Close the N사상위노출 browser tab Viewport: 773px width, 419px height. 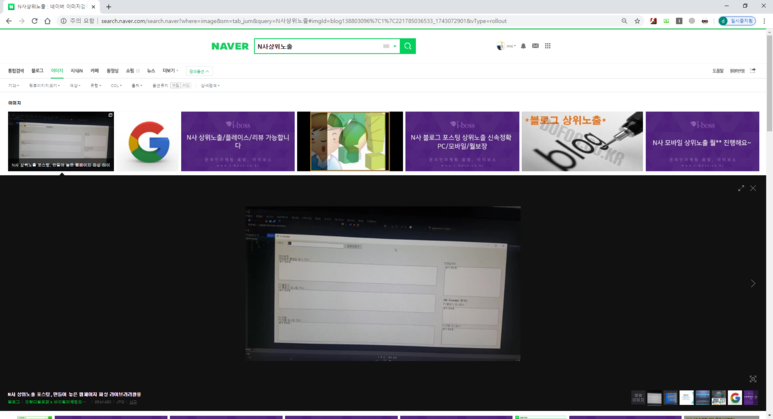tap(94, 7)
